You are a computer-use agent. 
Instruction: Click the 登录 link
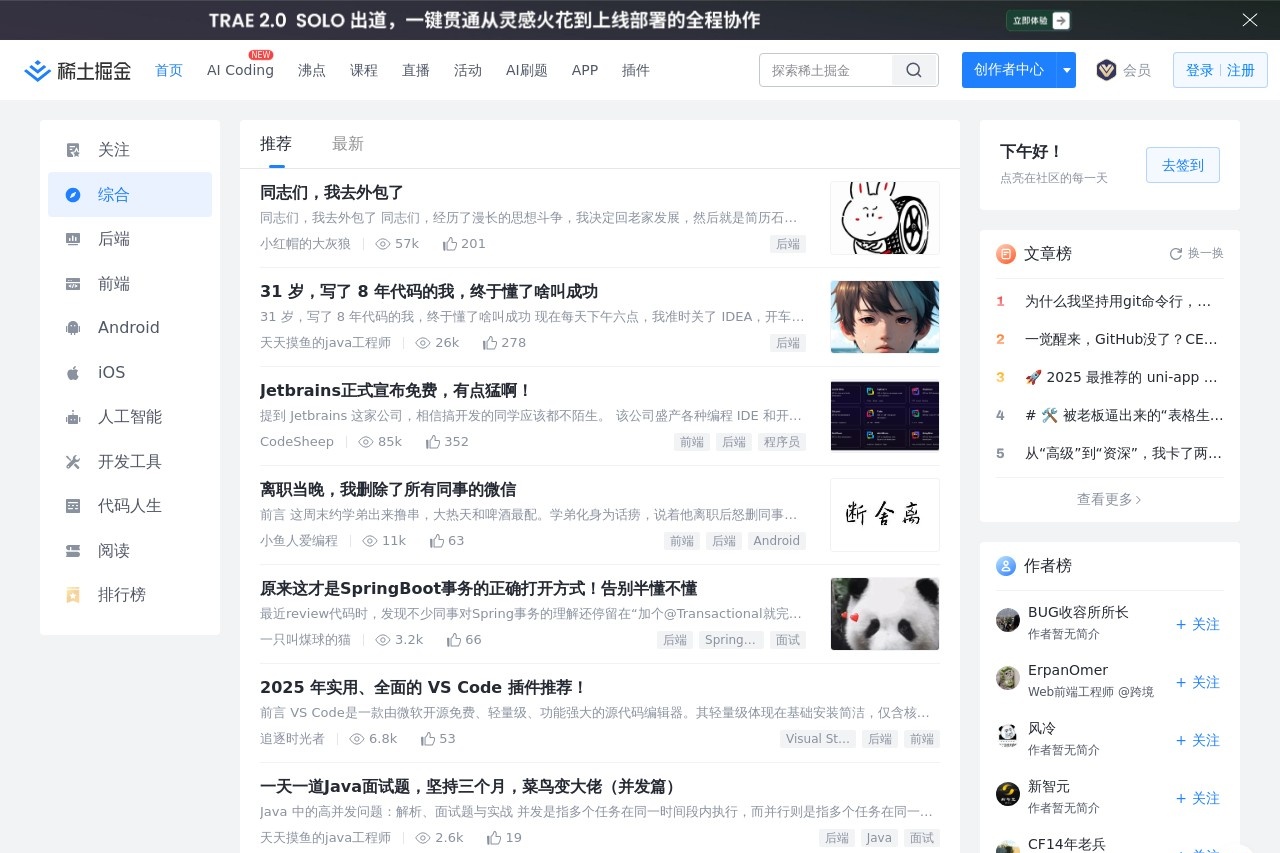pyautogui.click(x=1200, y=70)
